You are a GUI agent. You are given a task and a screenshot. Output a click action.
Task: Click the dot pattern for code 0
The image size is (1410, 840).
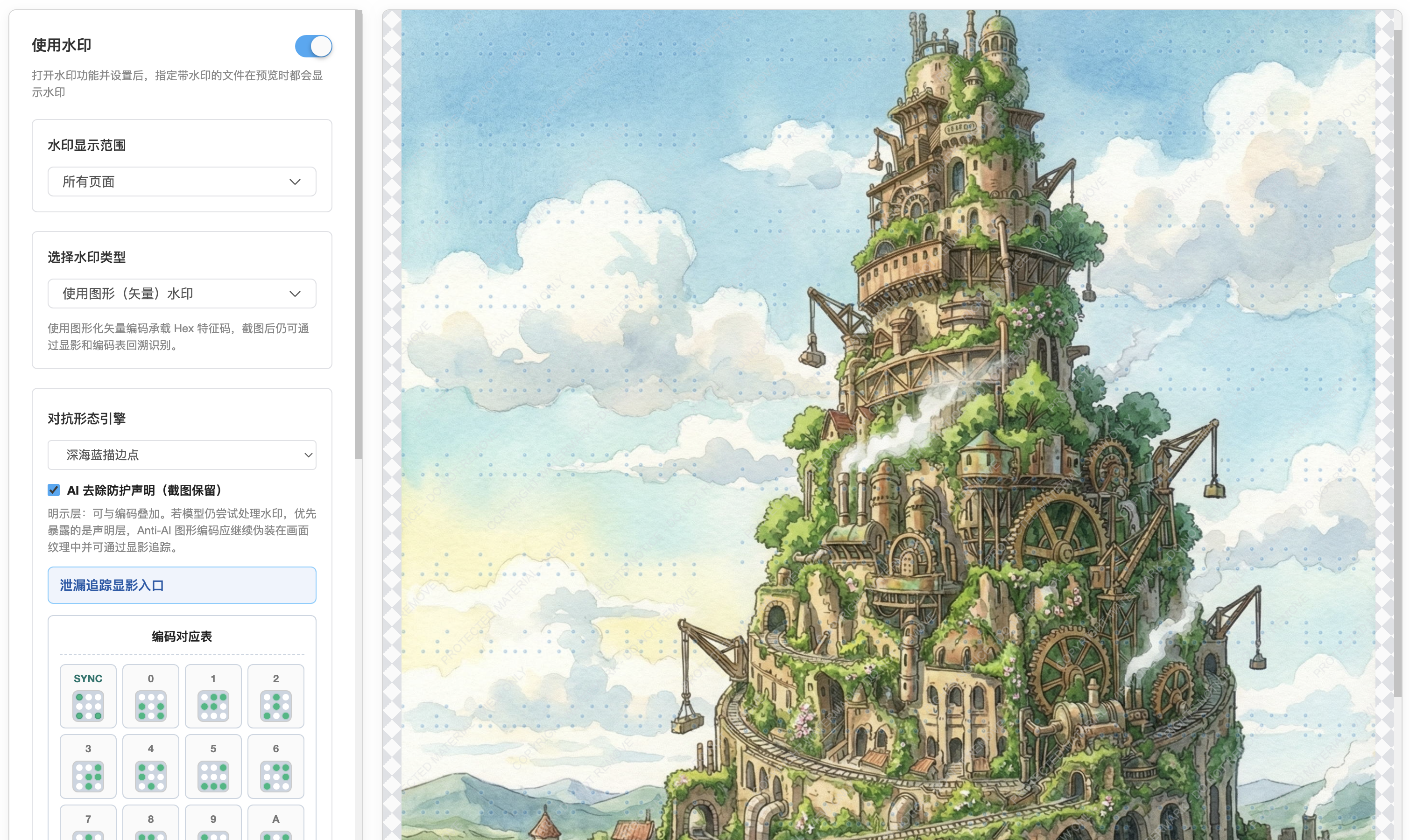coord(151,706)
